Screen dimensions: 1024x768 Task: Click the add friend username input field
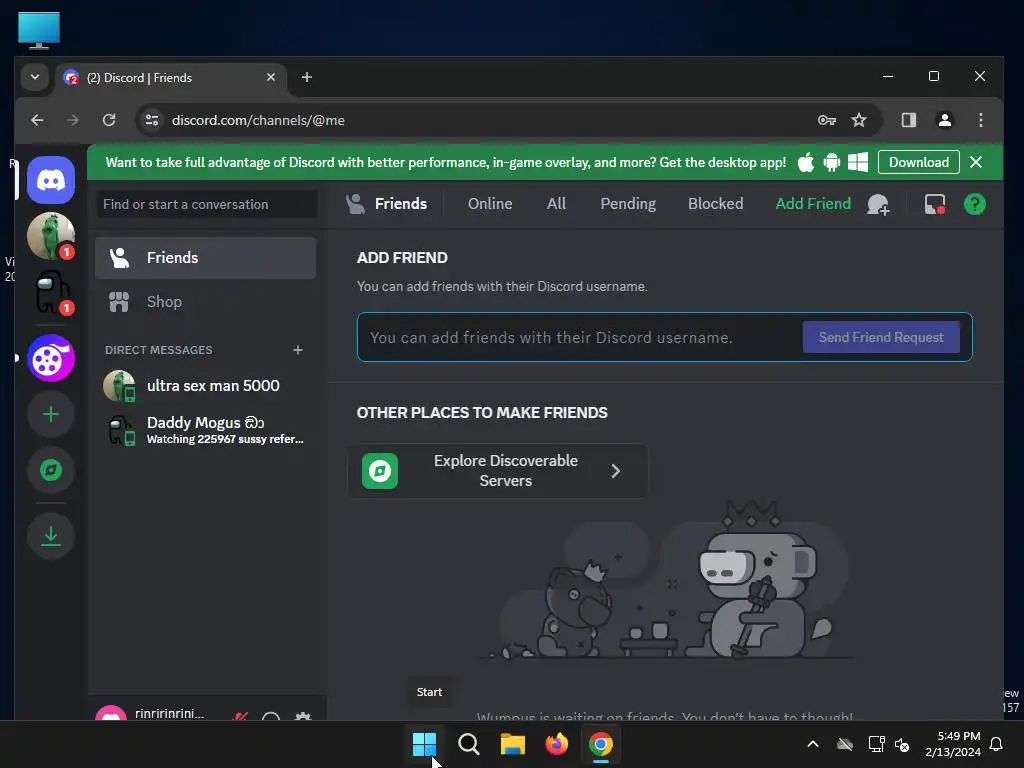tap(581, 338)
